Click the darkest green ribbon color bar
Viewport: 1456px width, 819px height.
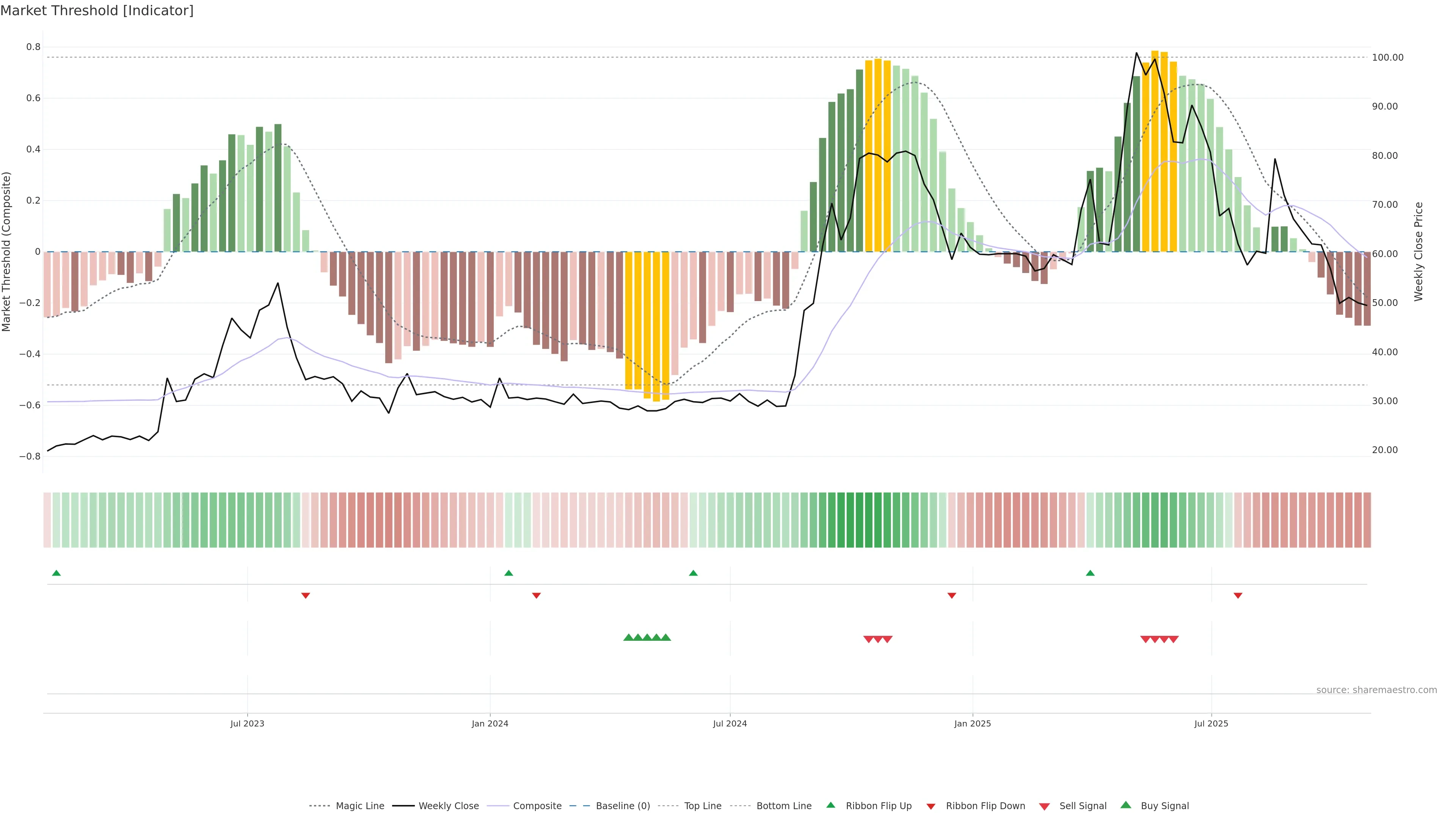859,519
